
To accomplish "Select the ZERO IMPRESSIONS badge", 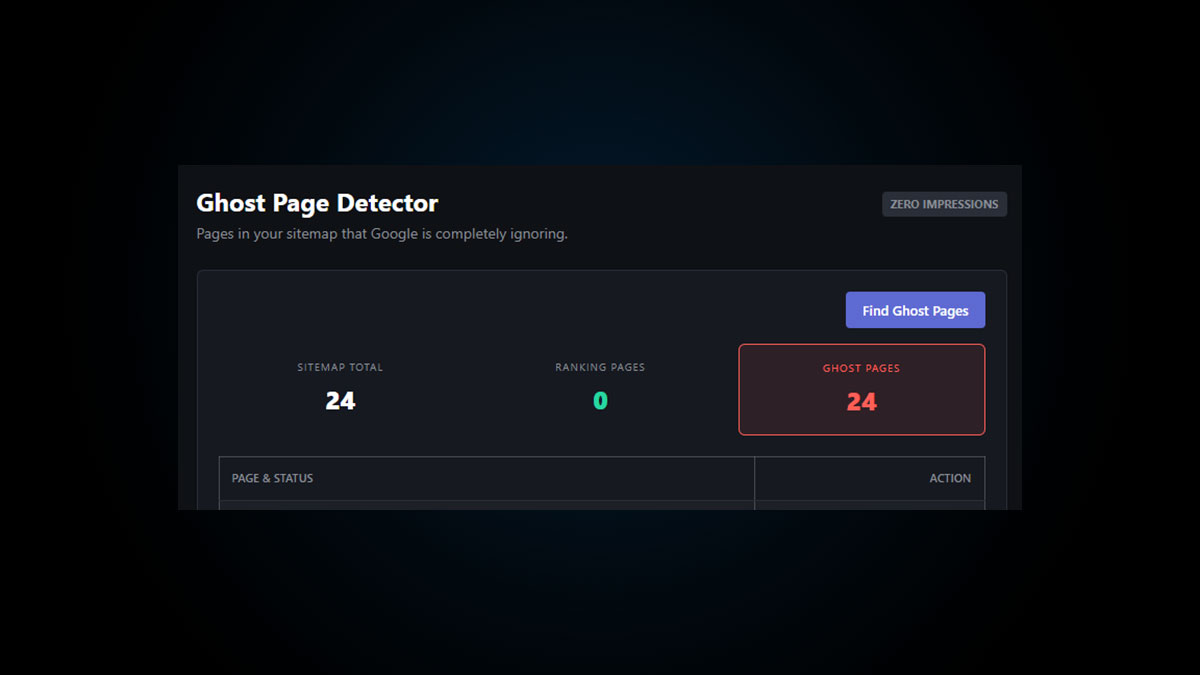I will coord(944,204).
